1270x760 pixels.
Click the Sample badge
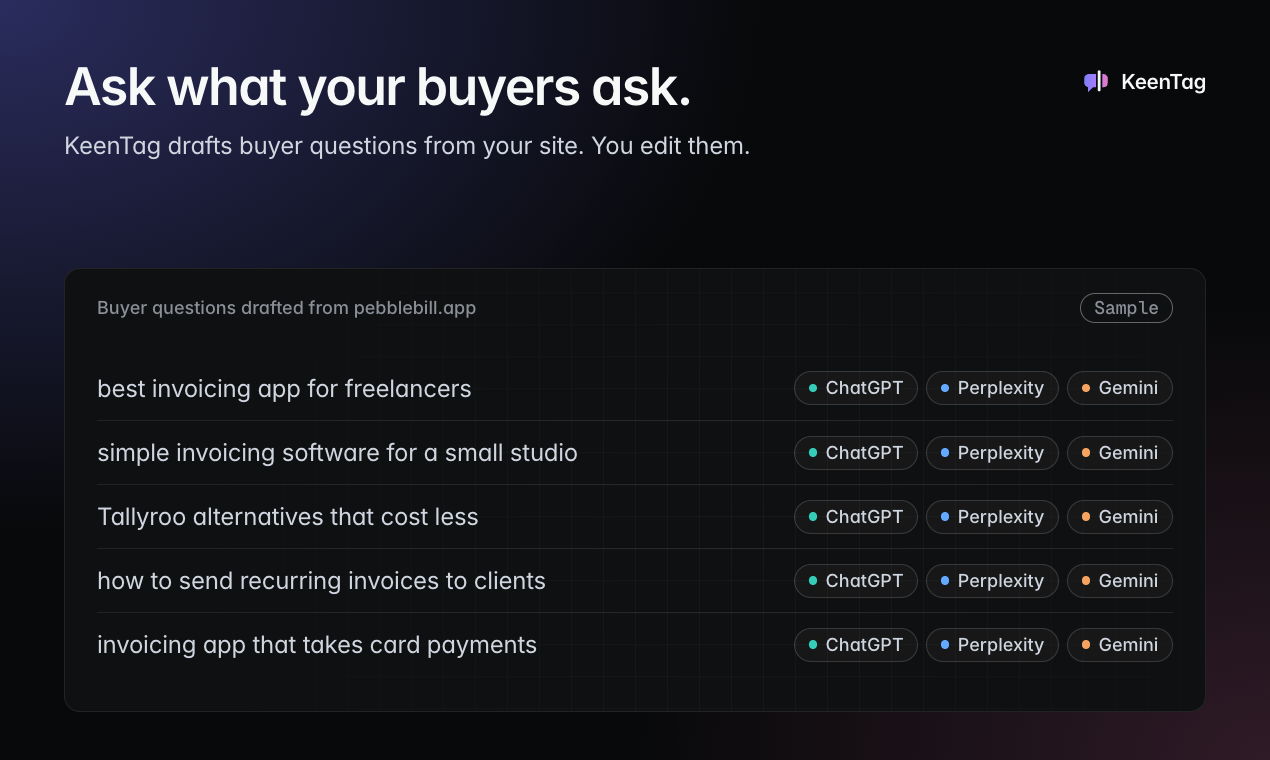pos(1126,308)
